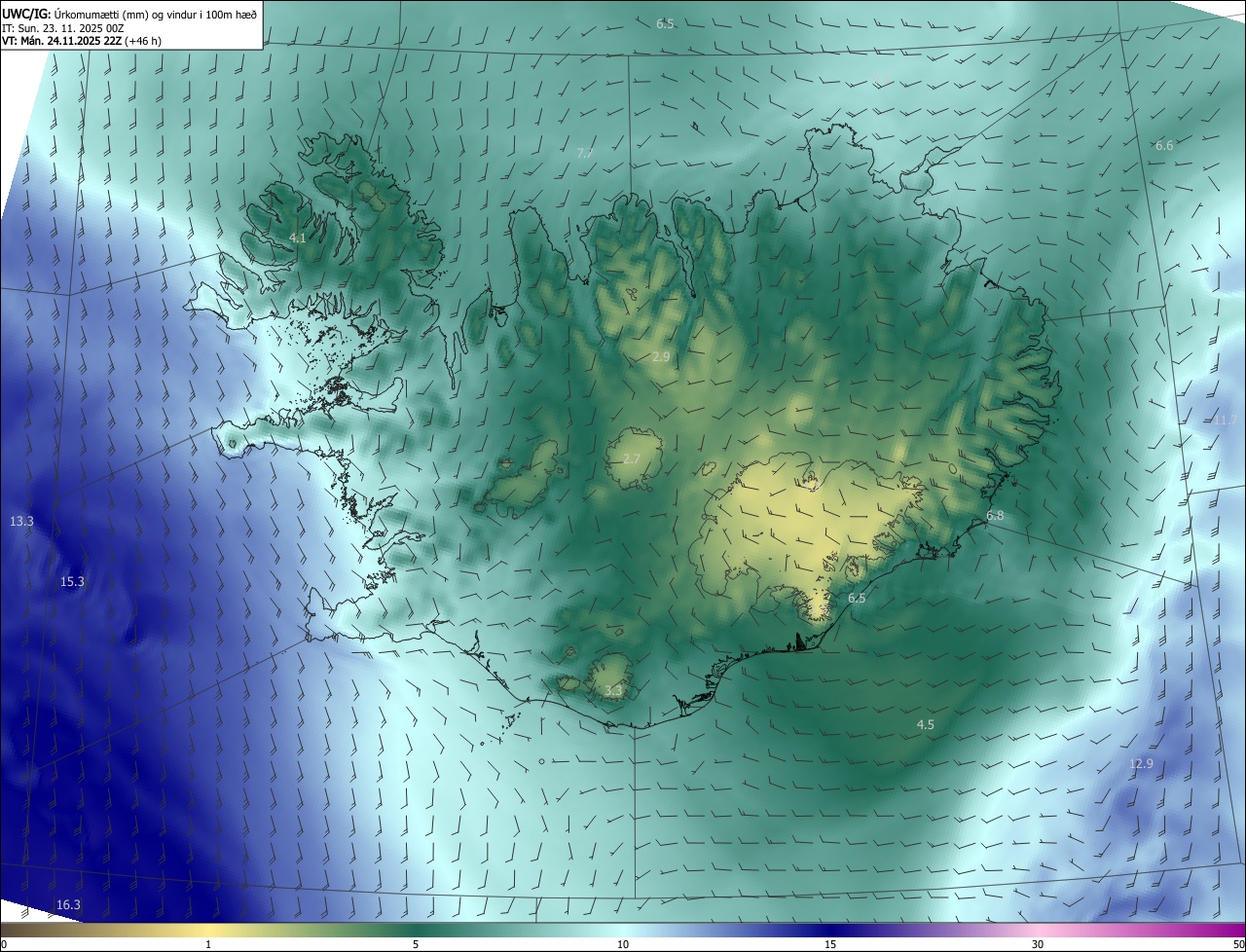Click the 15.3 value label over the ocean
The height and width of the screenshot is (952, 1246).
coord(72,582)
